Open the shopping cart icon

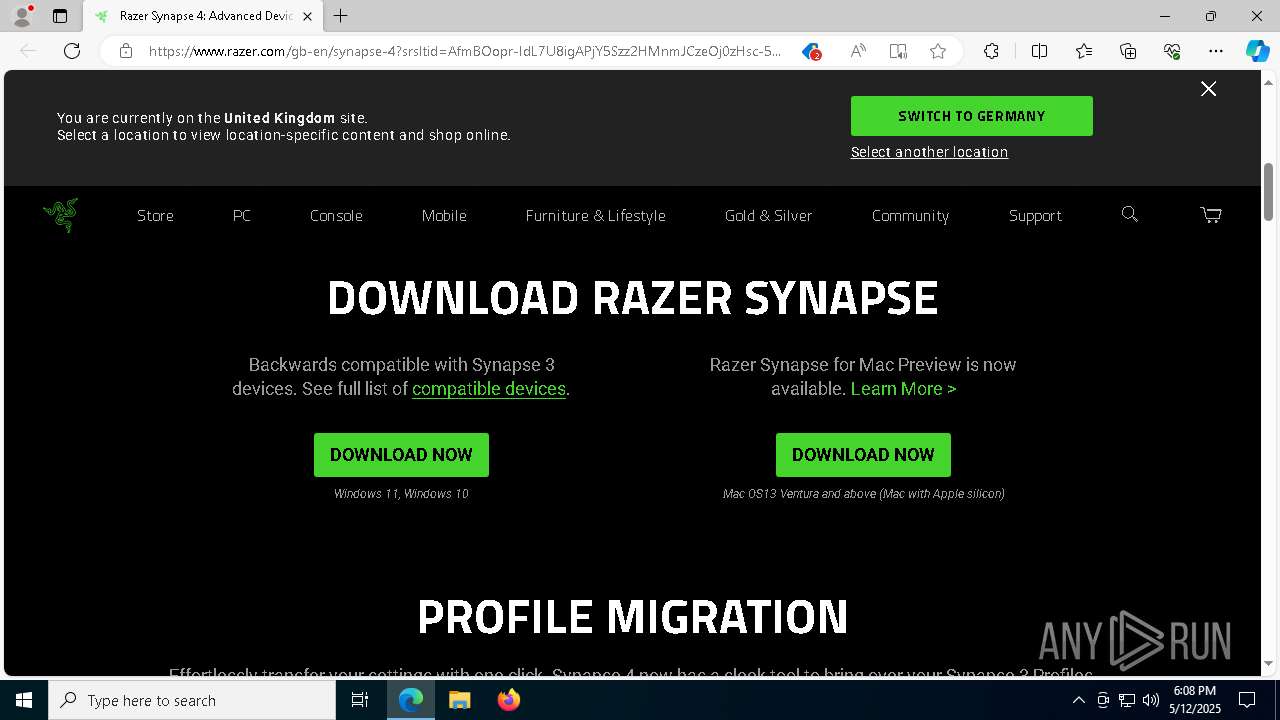(1211, 214)
